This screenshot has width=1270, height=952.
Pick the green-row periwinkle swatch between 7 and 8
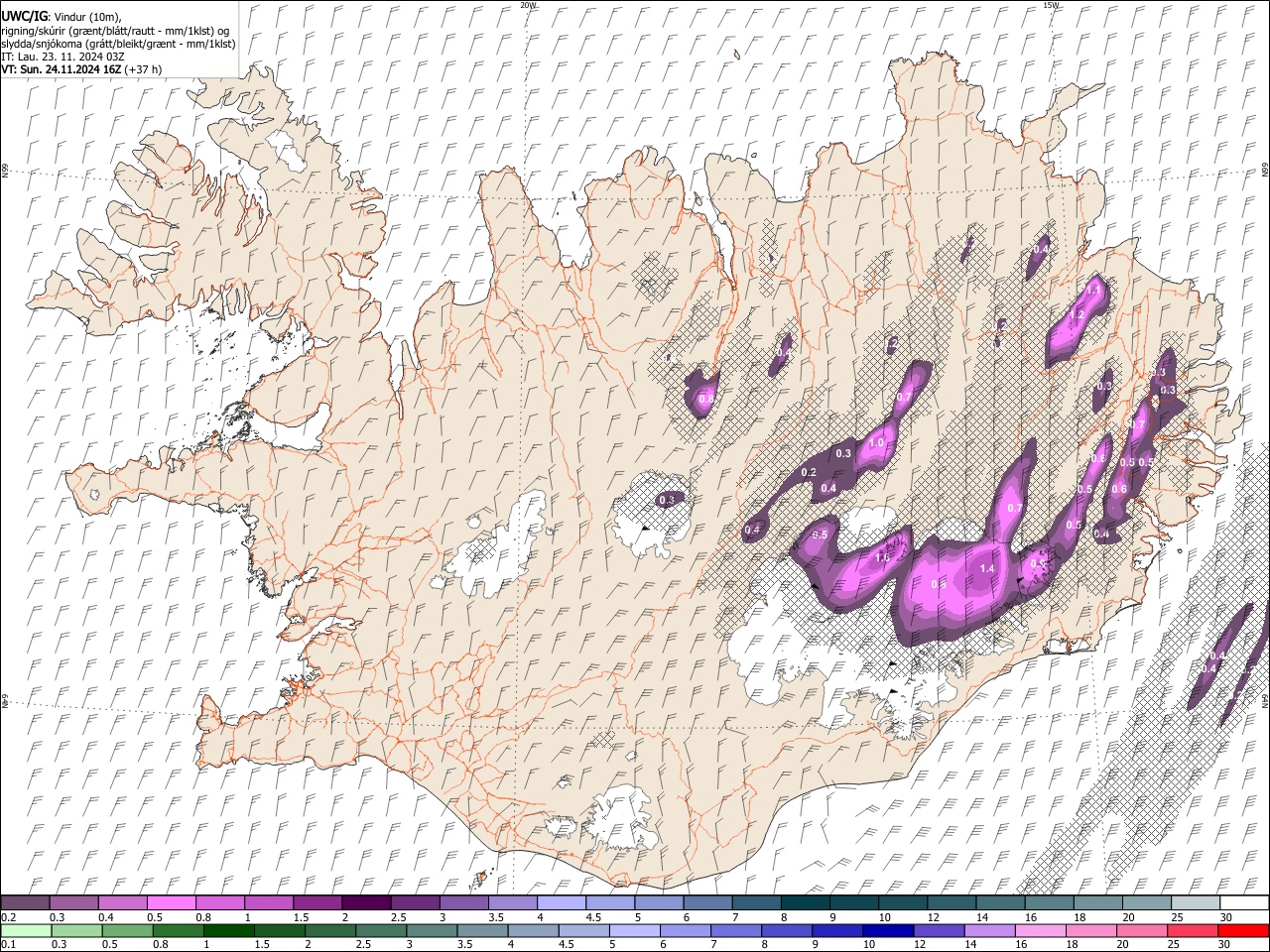[736, 930]
